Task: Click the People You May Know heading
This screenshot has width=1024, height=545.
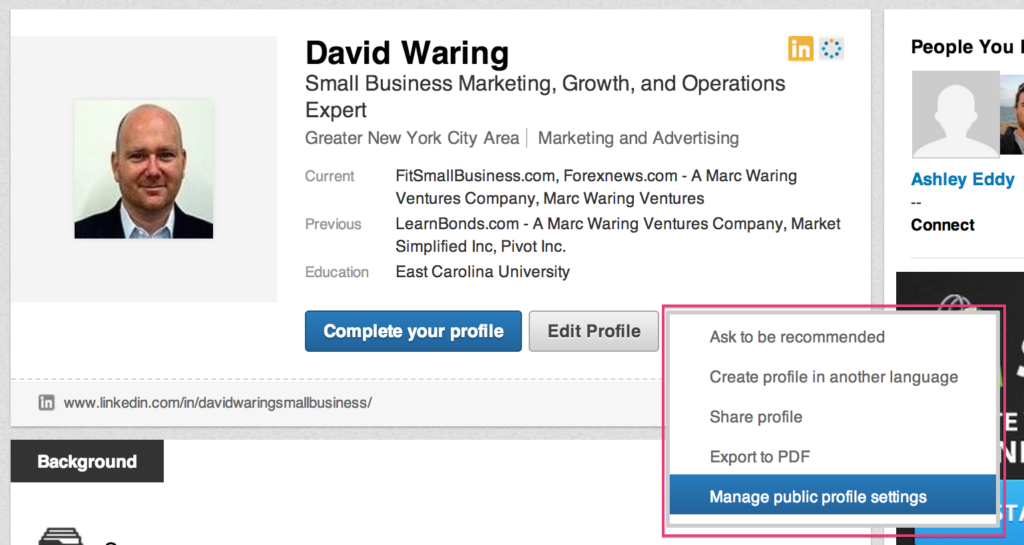Action: point(967,47)
